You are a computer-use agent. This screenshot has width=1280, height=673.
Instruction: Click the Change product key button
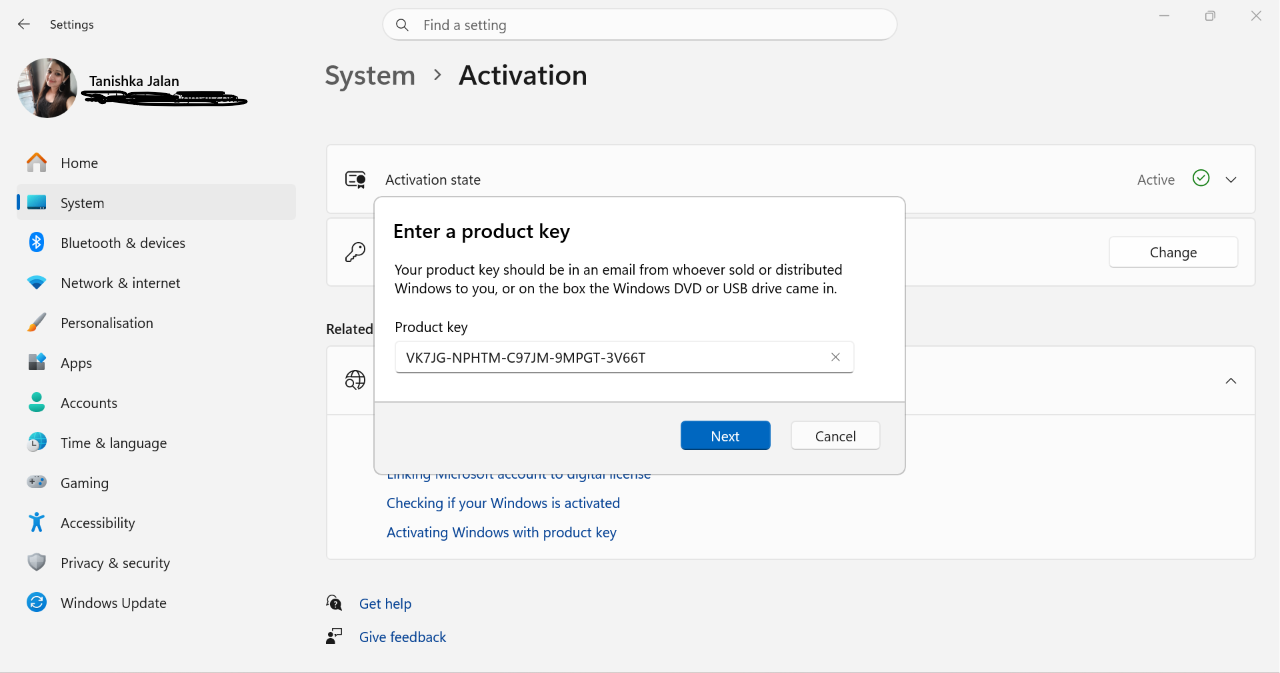(1173, 252)
